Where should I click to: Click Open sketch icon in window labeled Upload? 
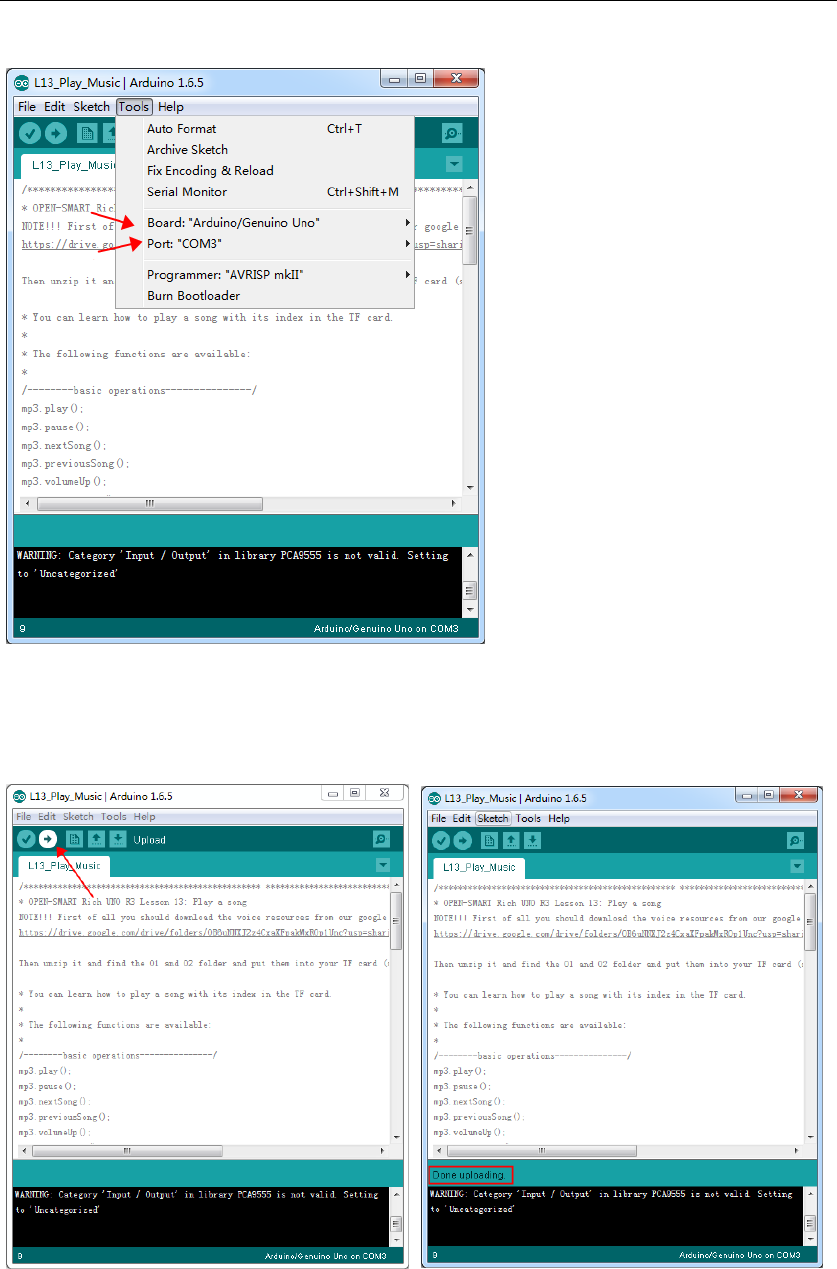point(96,839)
